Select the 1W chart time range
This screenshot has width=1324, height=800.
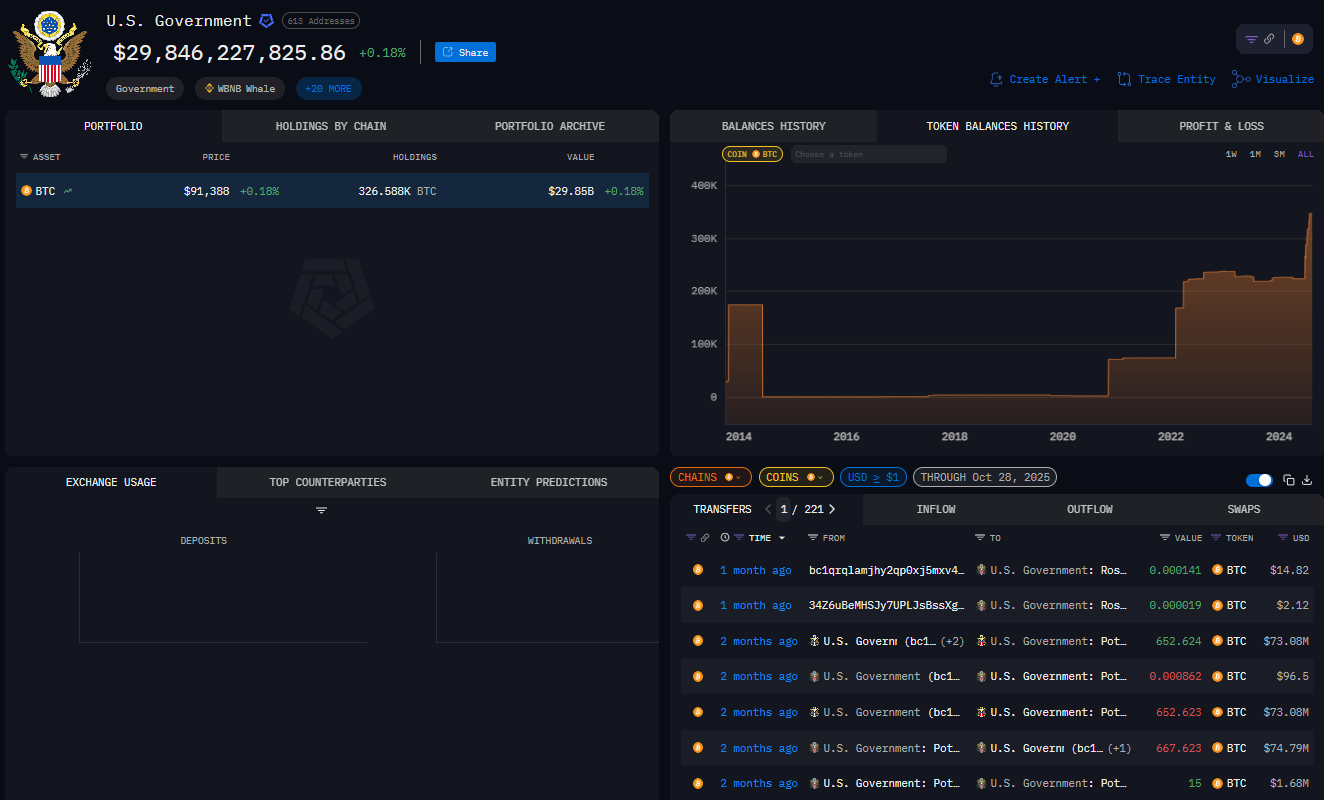1231,154
